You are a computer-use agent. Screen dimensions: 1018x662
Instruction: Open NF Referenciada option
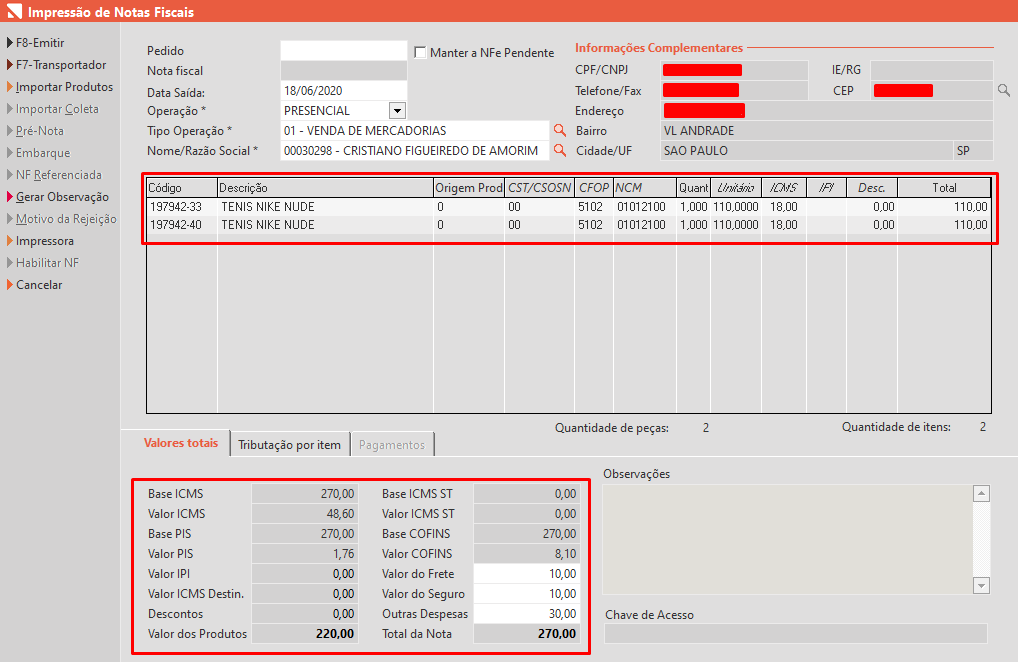point(58,175)
